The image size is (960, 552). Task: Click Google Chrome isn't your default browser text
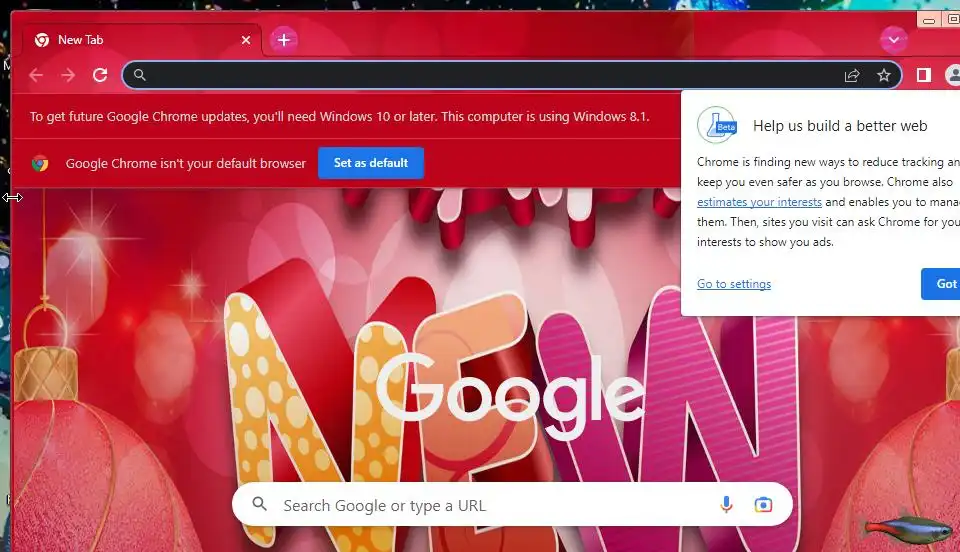(x=186, y=163)
